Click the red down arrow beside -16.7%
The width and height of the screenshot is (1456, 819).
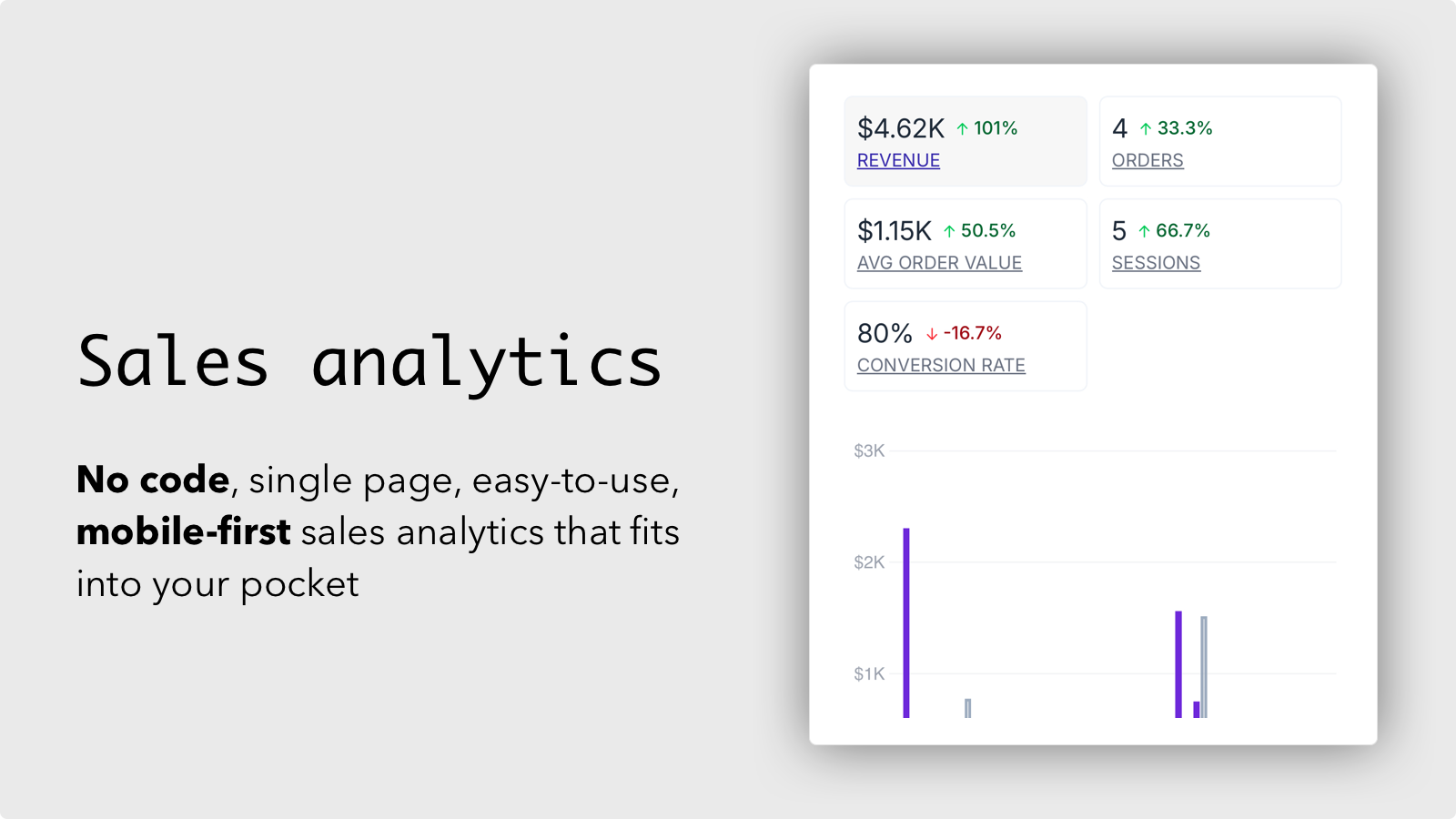[932, 334]
